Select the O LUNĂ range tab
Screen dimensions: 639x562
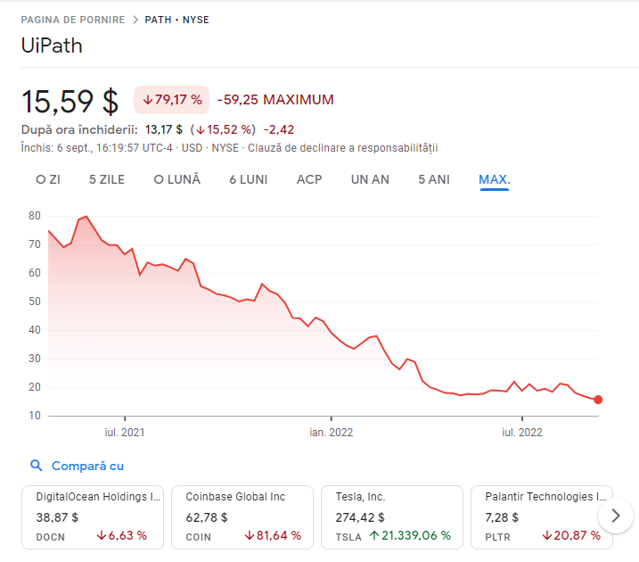click(x=177, y=180)
